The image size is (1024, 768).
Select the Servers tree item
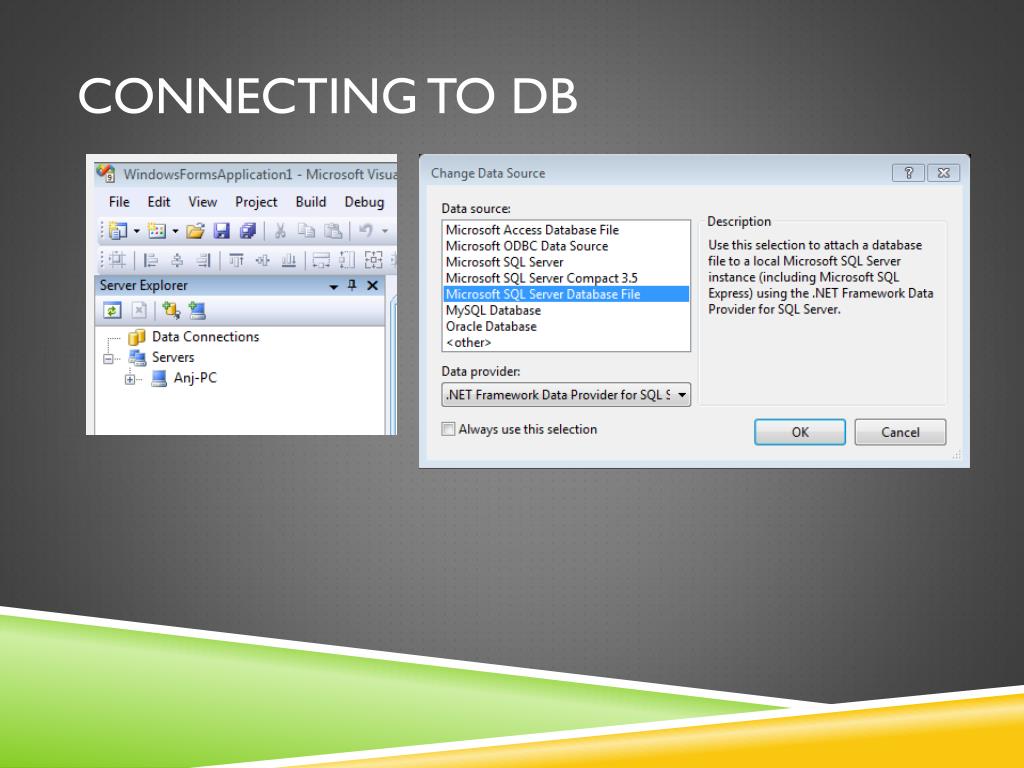tap(173, 357)
